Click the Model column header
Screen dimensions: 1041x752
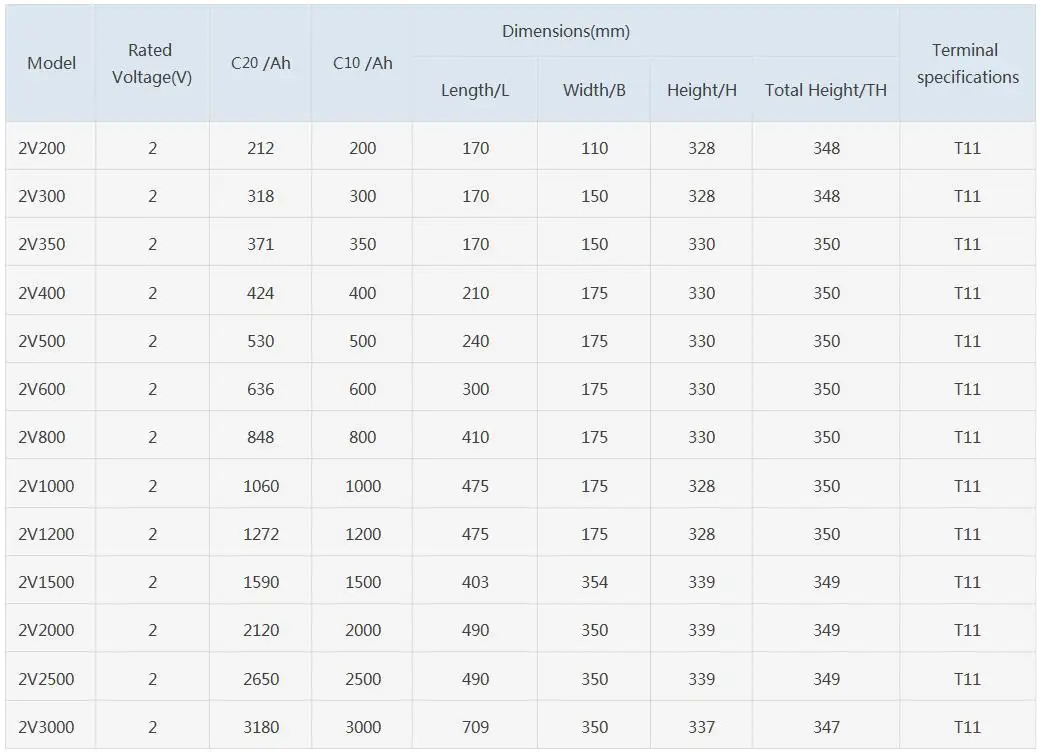tap(52, 63)
